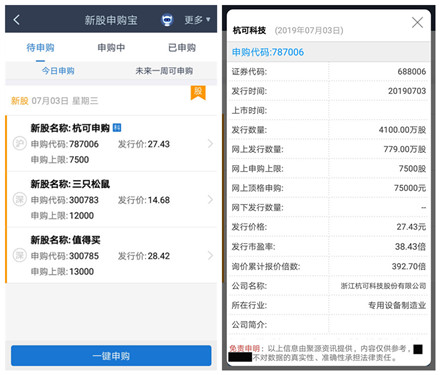Switch to the 已申购 tab
The image size is (440, 375).
[x=182, y=48]
